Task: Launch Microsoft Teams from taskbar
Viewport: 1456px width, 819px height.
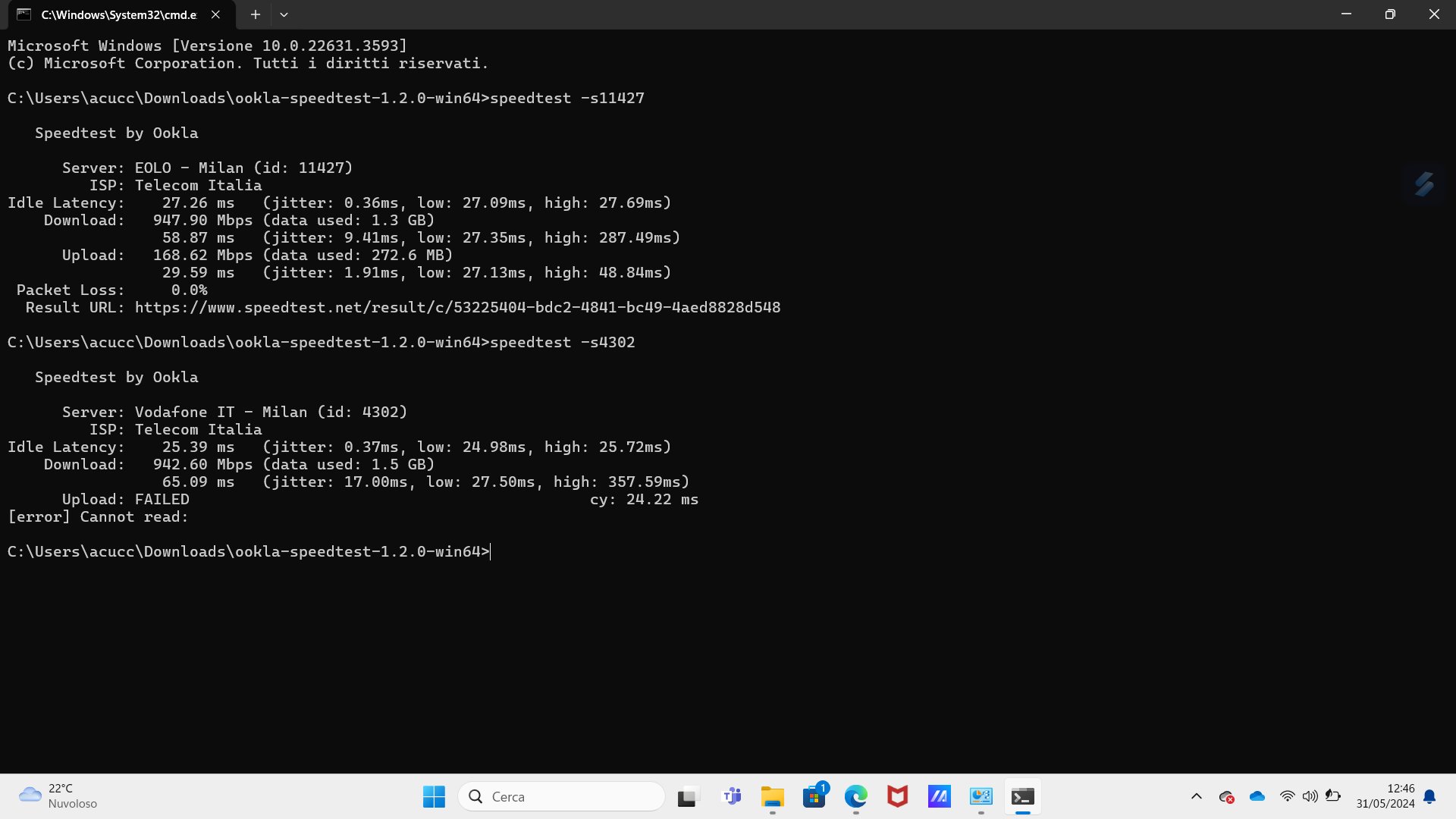Action: [731, 796]
